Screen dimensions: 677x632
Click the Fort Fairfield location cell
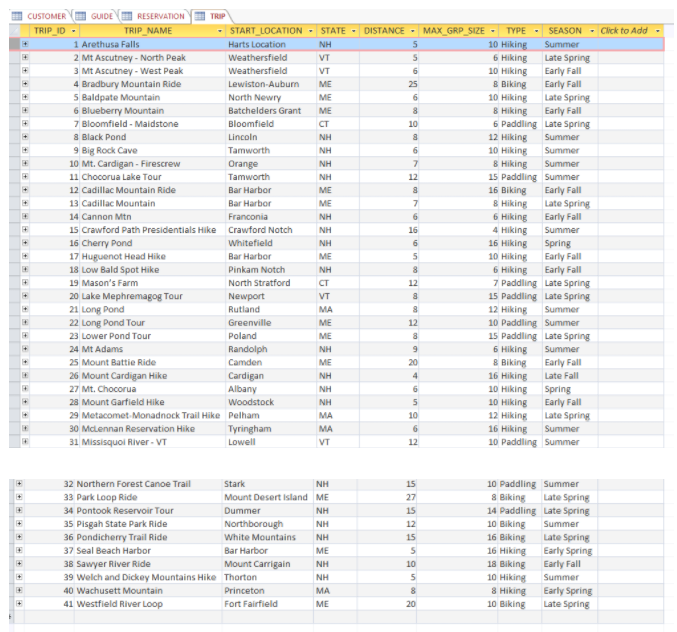coord(268,604)
